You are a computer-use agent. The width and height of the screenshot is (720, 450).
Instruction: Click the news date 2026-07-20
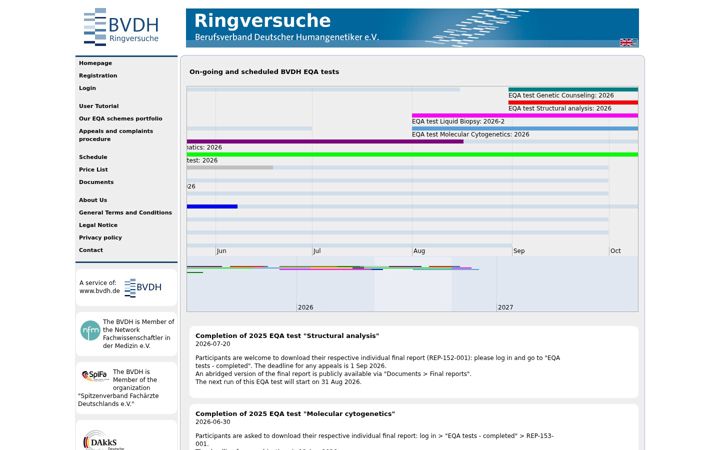pyautogui.click(x=213, y=344)
